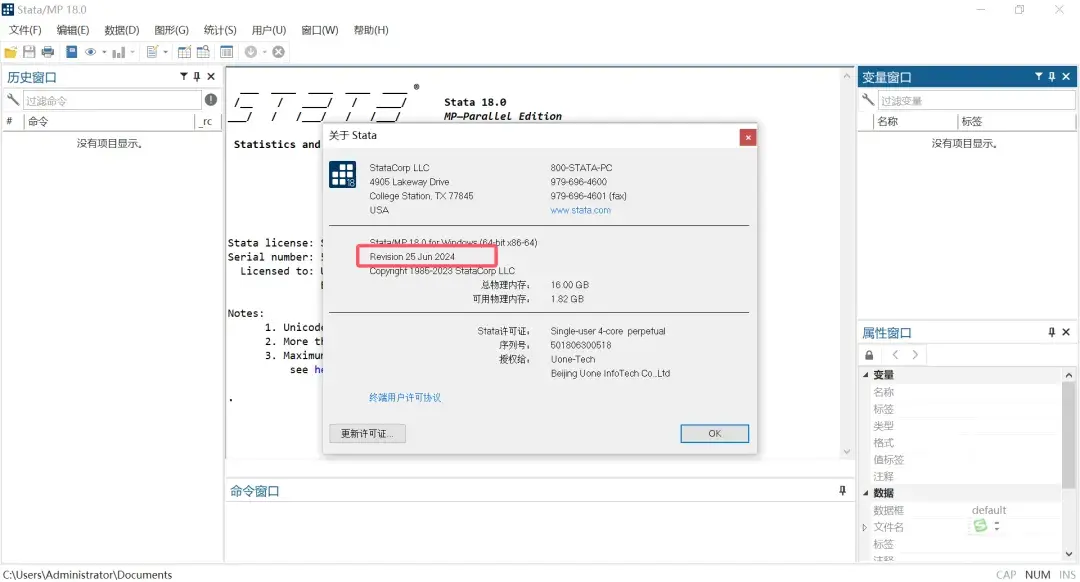
Task: Open the 用户(U) menu
Action: (269, 30)
